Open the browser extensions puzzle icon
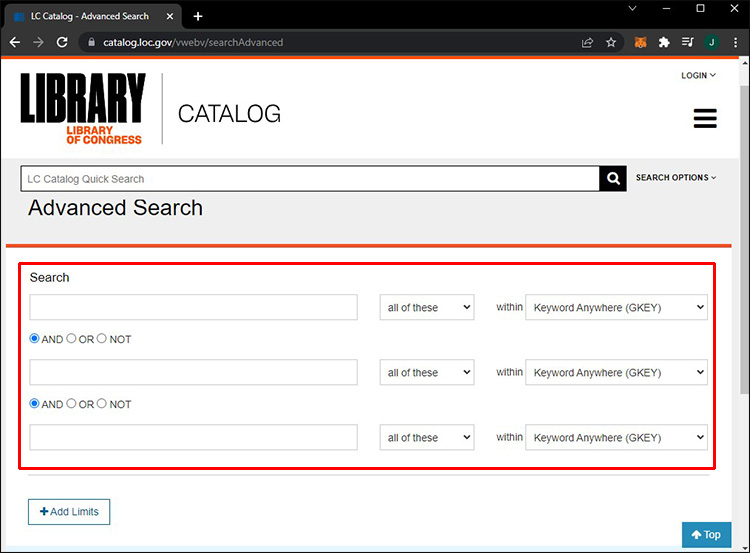The height and width of the screenshot is (553, 750). coord(664,43)
